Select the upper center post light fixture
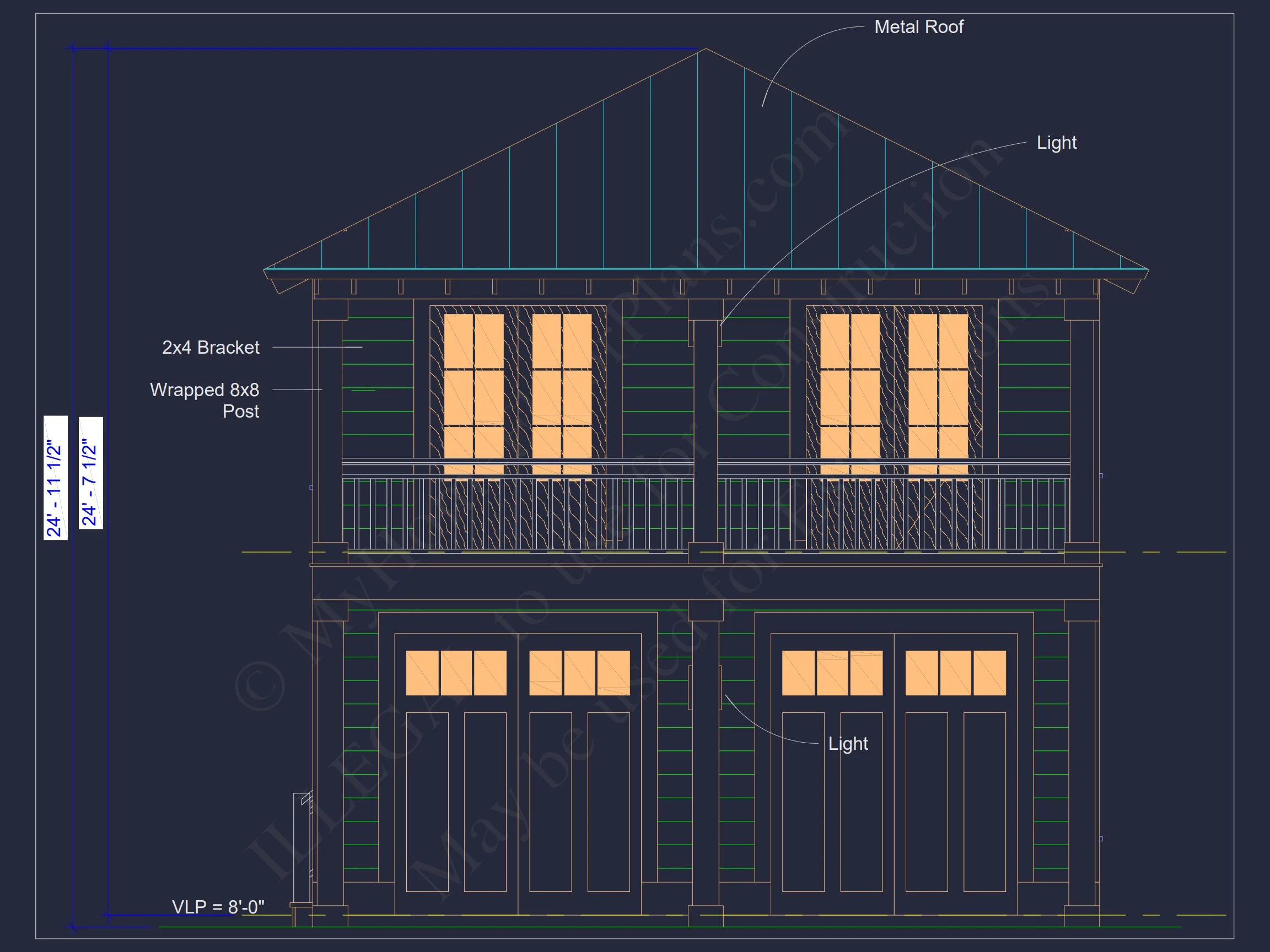The height and width of the screenshot is (952, 1270). point(720,333)
